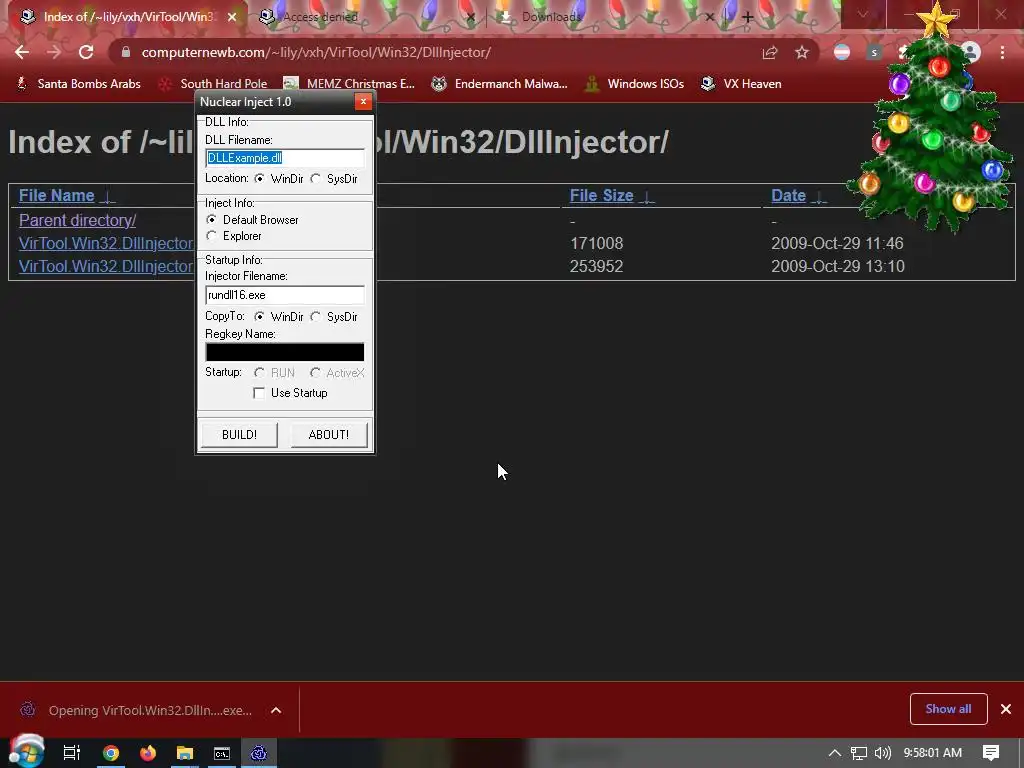The image size is (1024, 768).
Task: Open the first VirTool.Win32.DllInjector file link
Action: pyautogui.click(x=106, y=243)
